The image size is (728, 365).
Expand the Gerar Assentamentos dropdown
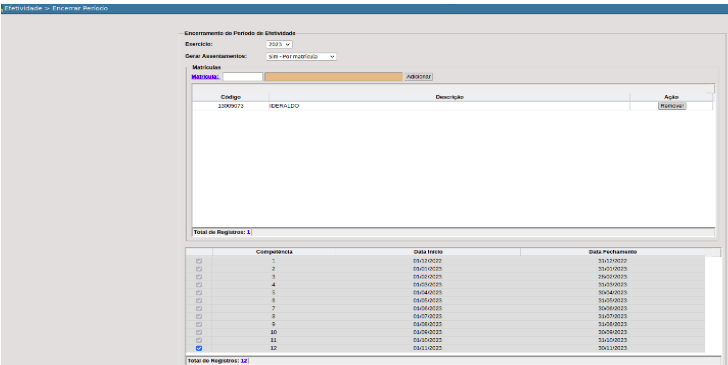pos(301,56)
